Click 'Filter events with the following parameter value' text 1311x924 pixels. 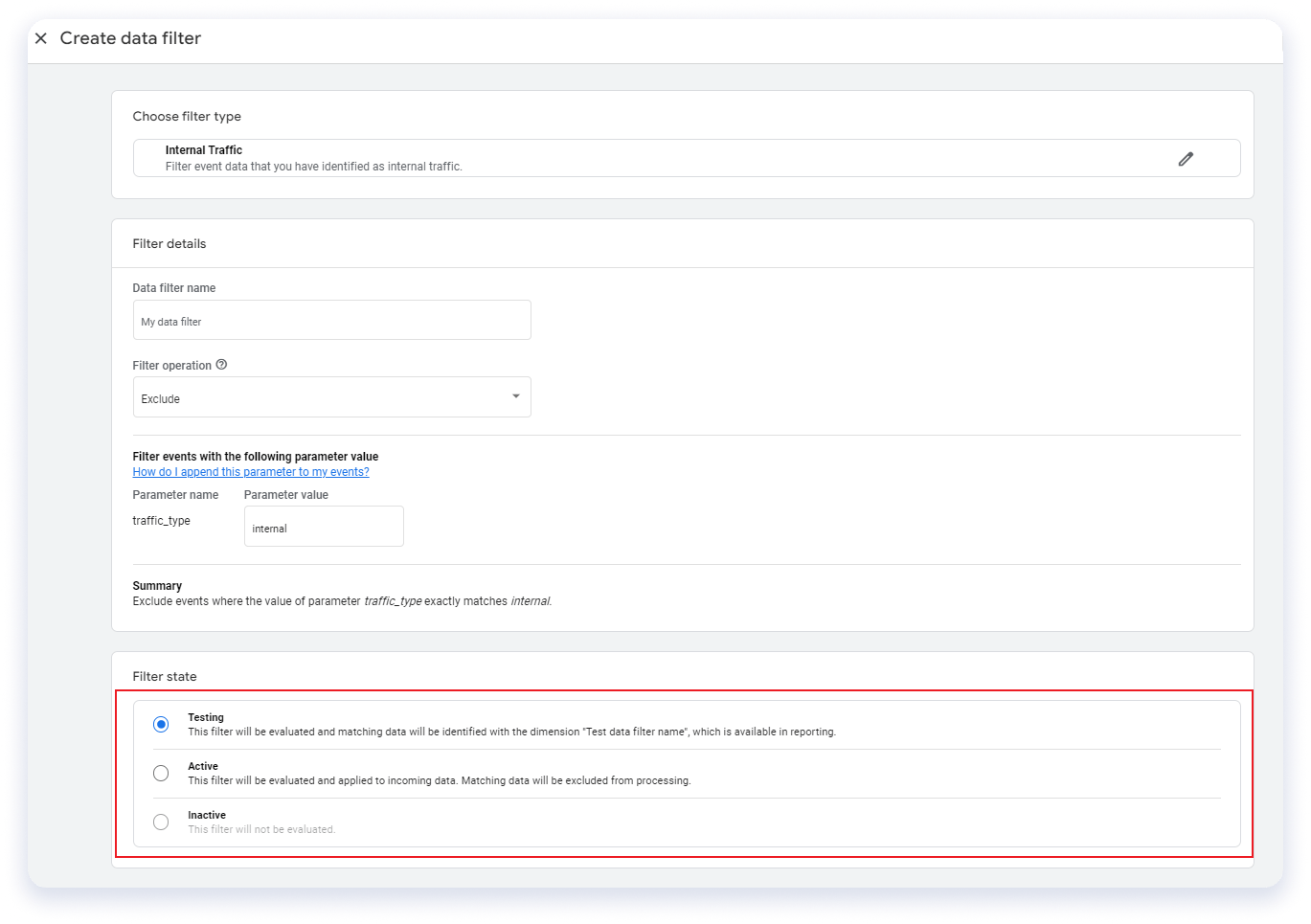(x=256, y=457)
